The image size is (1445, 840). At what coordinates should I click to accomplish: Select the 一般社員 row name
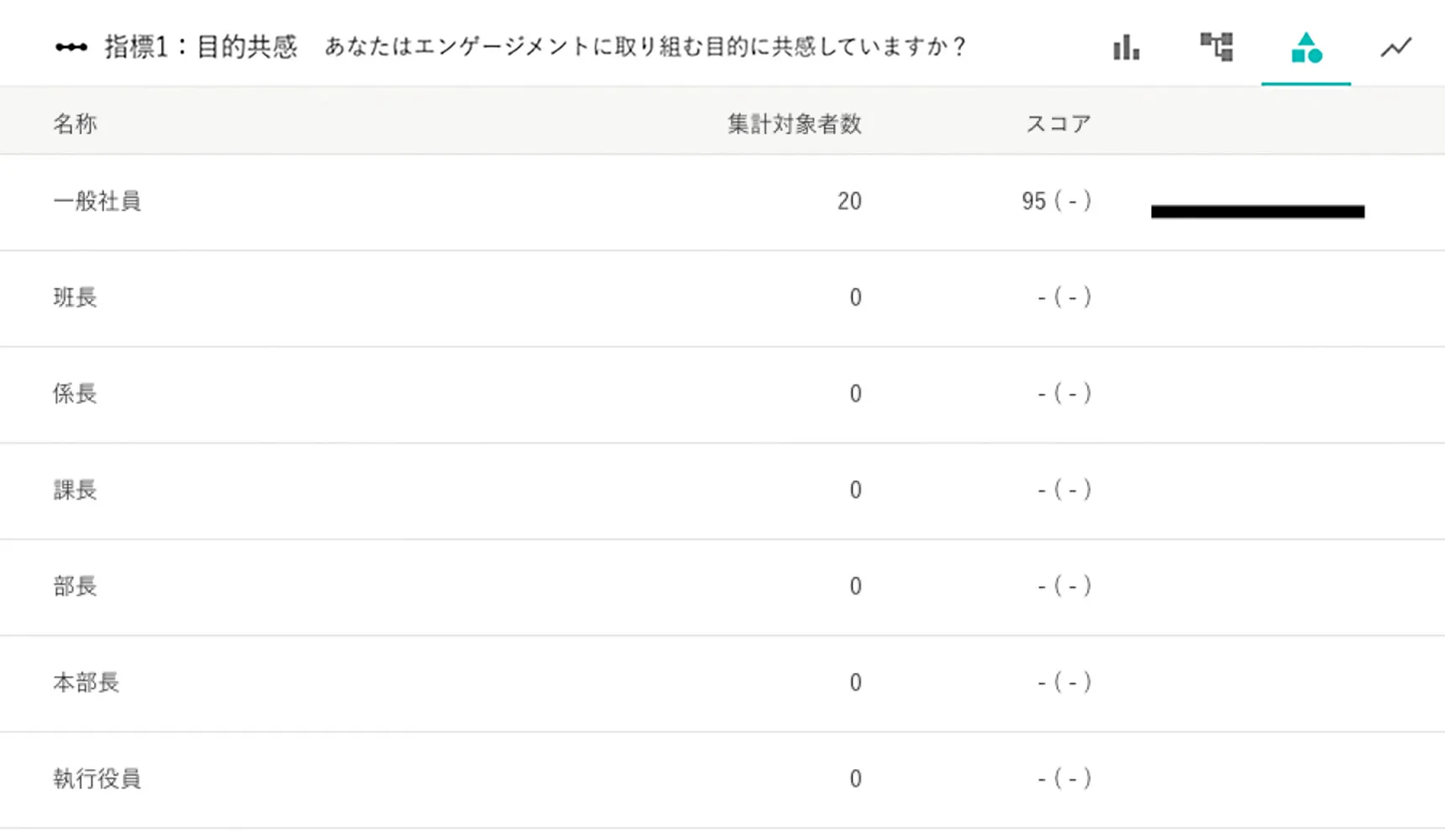pyautogui.click(x=97, y=202)
